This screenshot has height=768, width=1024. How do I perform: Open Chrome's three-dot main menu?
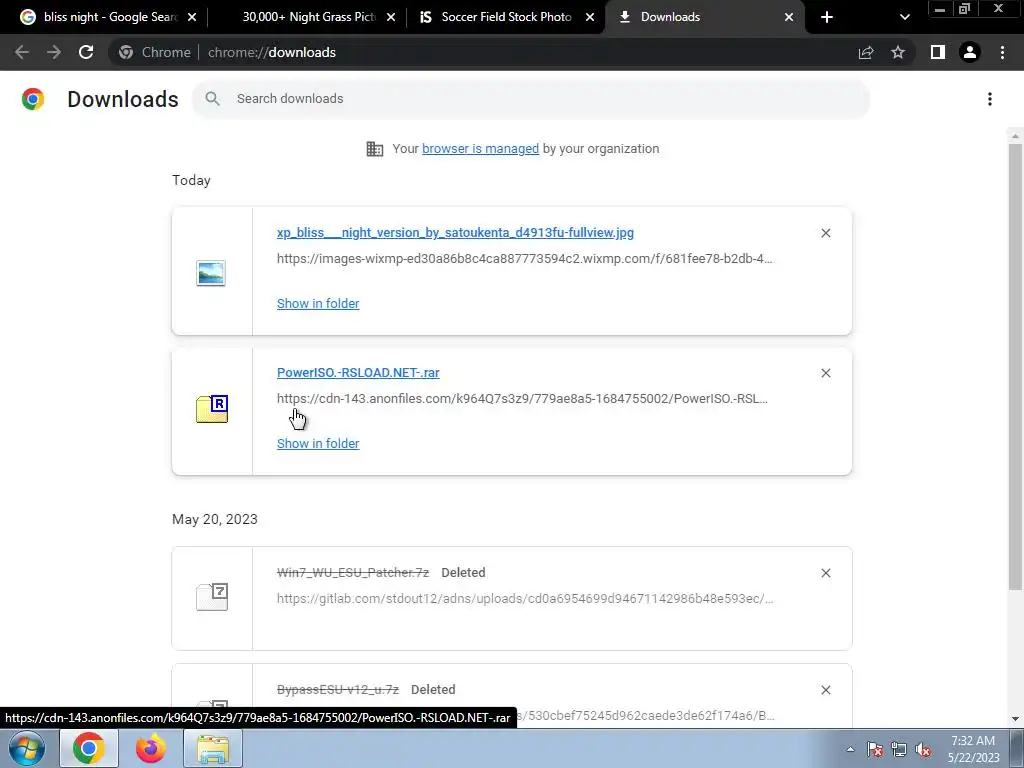(1002, 52)
